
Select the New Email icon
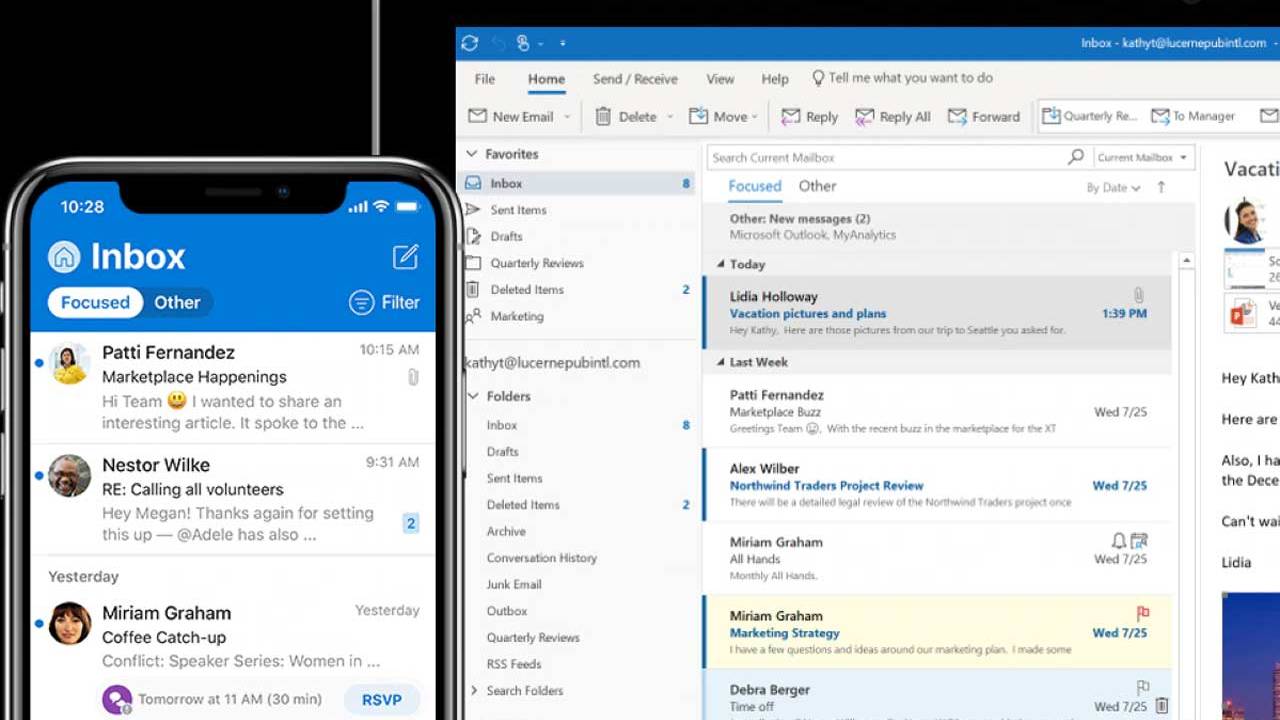point(478,116)
